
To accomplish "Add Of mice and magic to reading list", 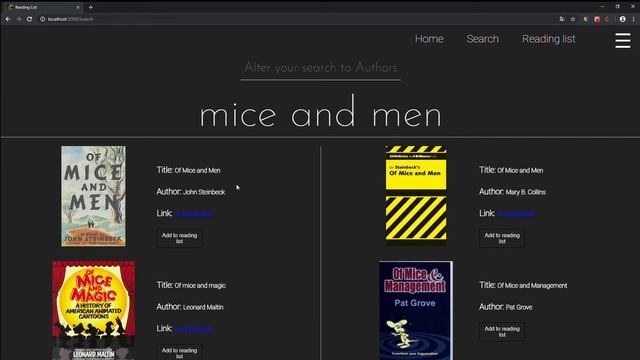I will pos(179,352).
